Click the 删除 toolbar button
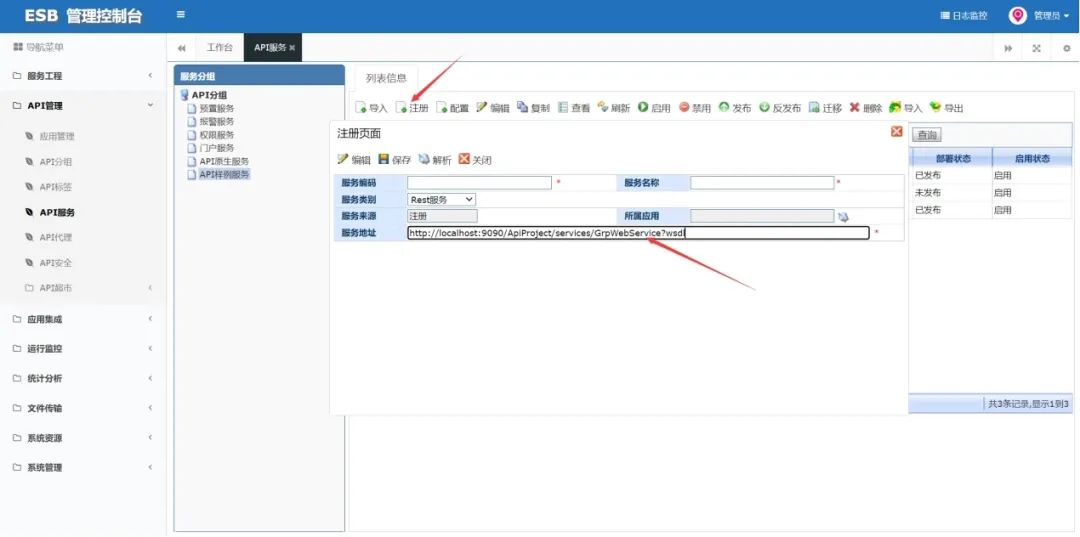 (866, 108)
